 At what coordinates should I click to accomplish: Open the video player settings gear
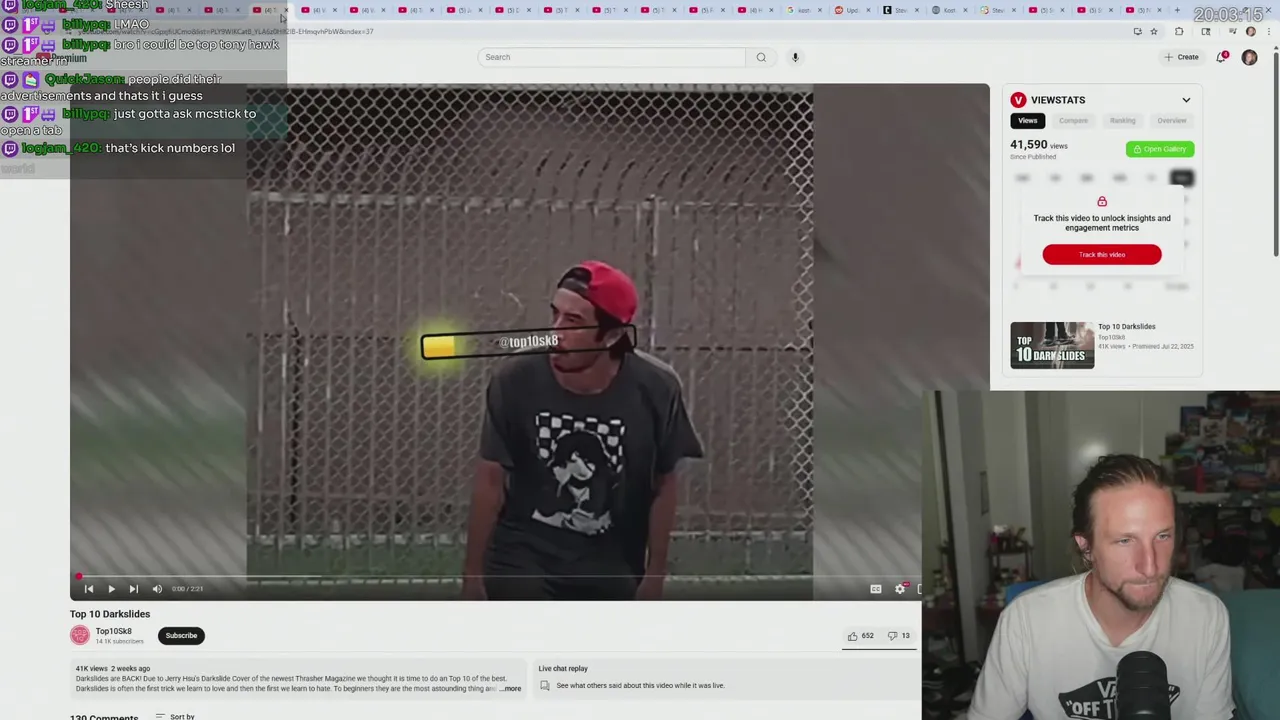900,589
